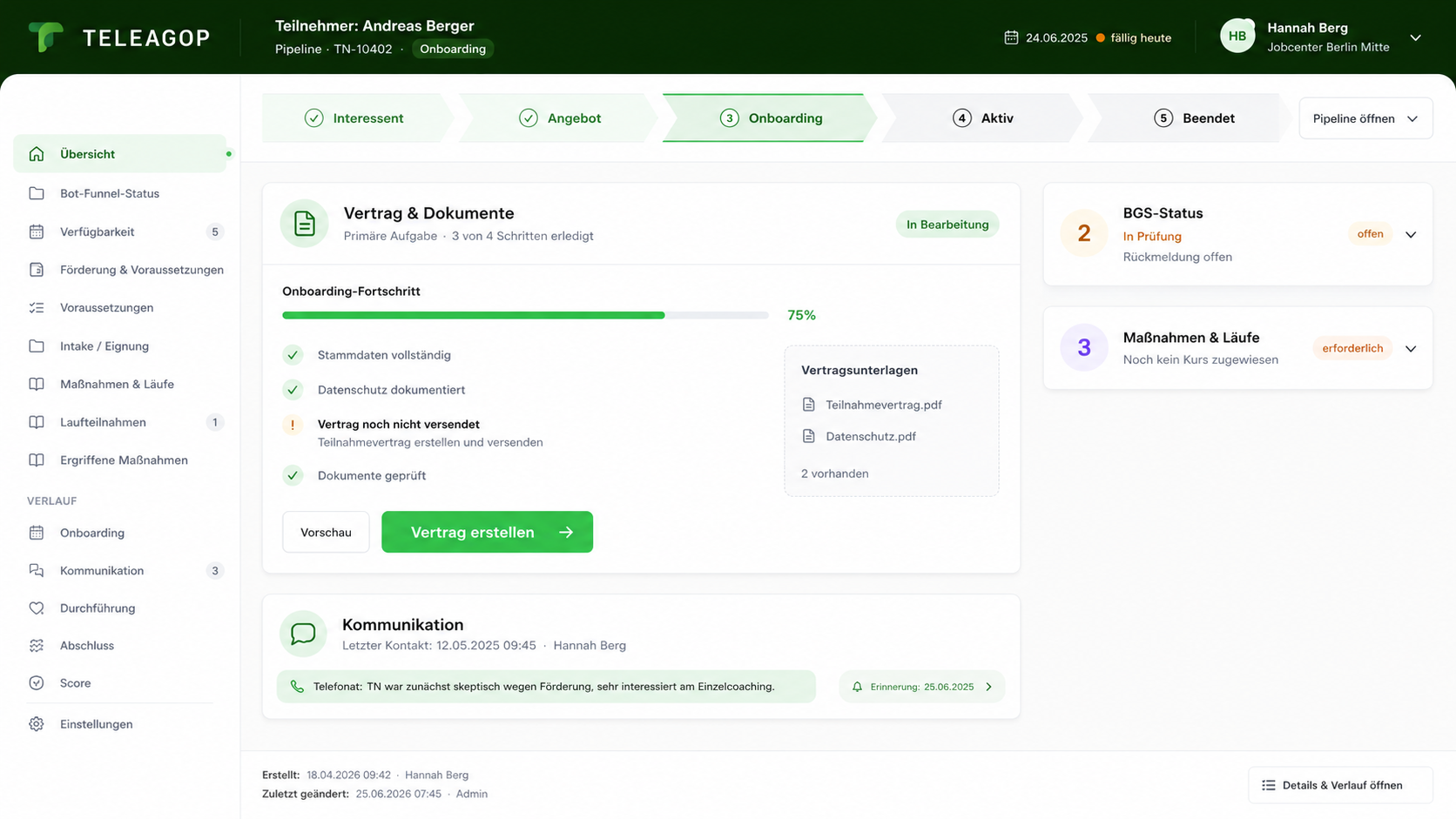Click the book icon of Ergriffene Maßnahmen
The width and height of the screenshot is (1456, 819).
coord(37,460)
